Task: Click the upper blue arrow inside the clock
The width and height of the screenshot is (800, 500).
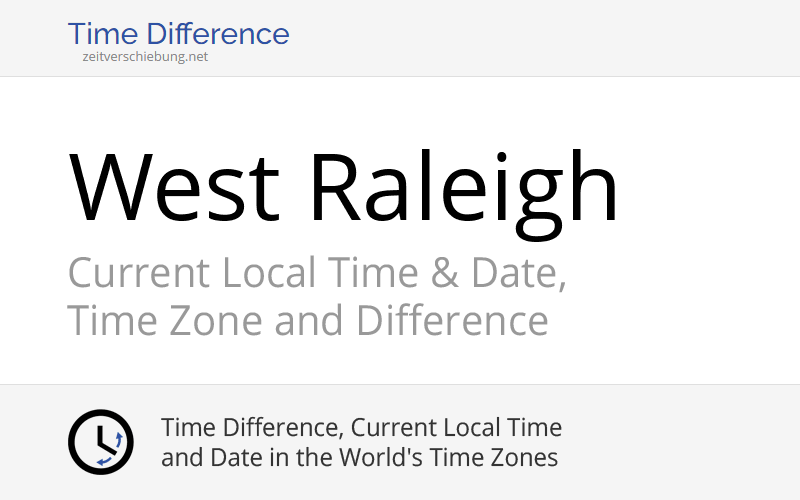Action: tap(119, 440)
